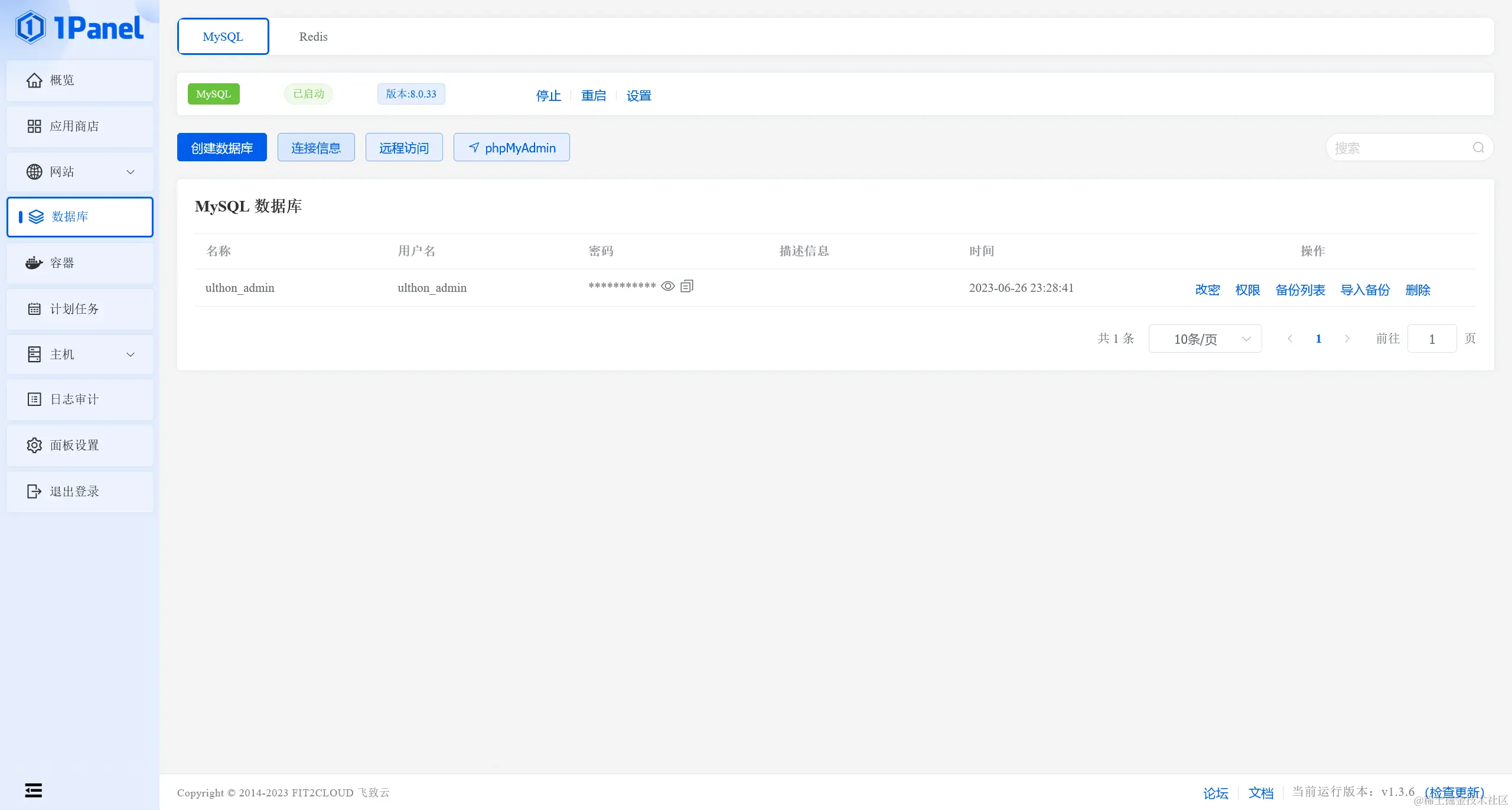Click the 删除 delete link for ulthon_admin
This screenshot has height=810, width=1512.
pos(1417,290)
